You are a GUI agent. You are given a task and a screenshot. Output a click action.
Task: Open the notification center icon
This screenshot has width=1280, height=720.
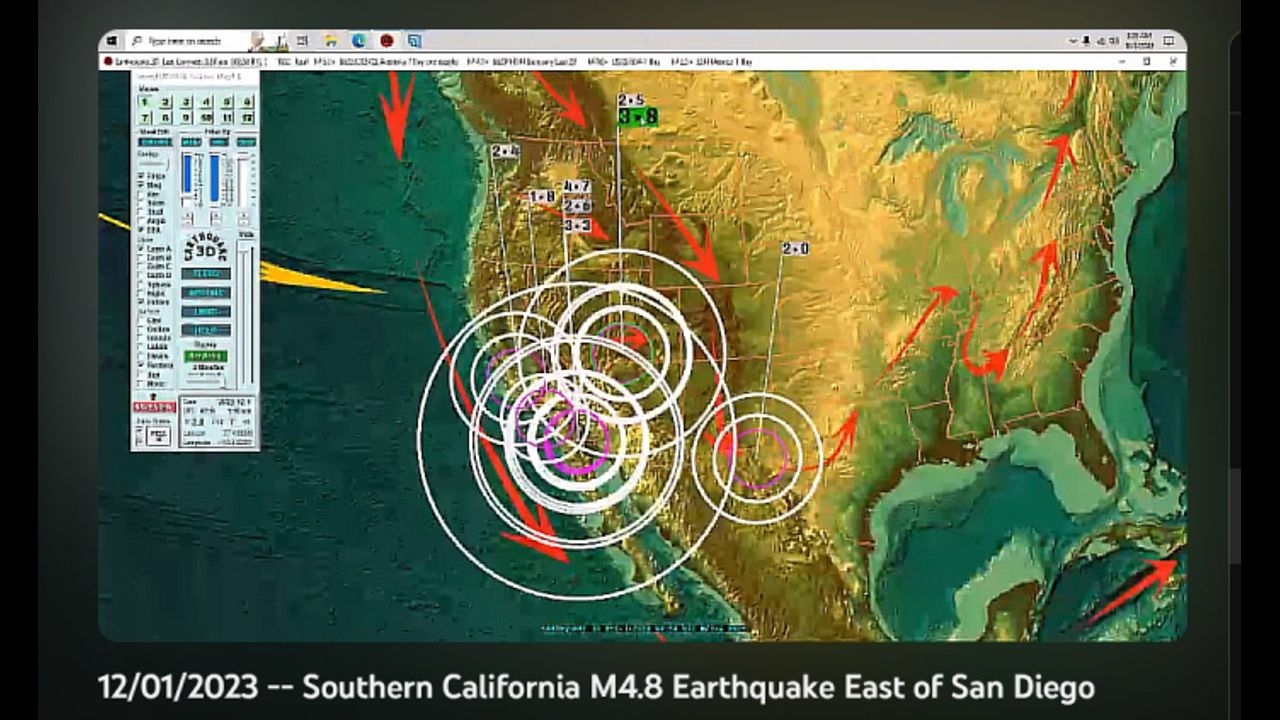pos(1171,41)
